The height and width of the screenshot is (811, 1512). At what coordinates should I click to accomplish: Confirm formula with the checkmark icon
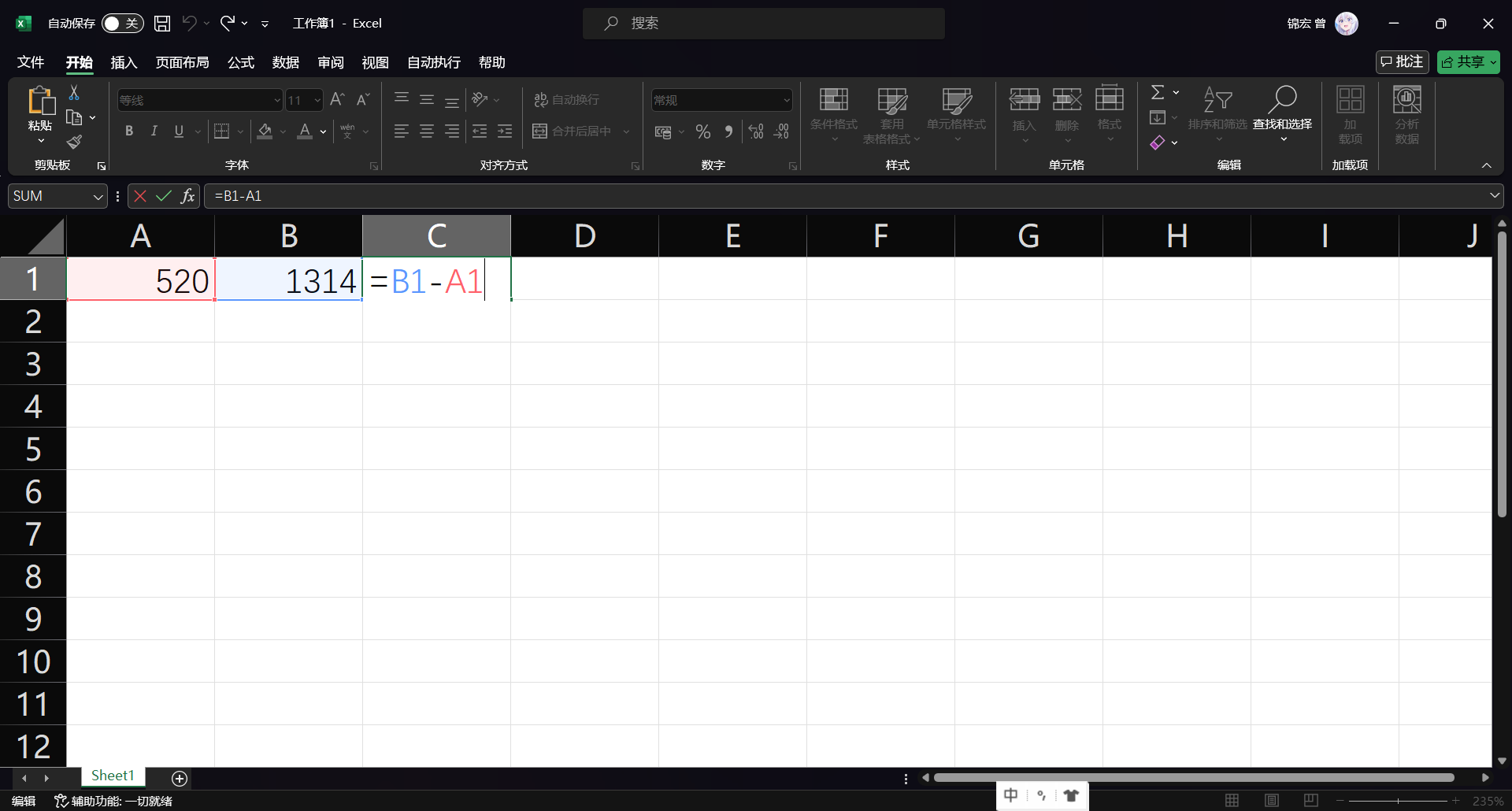(164, 196)
